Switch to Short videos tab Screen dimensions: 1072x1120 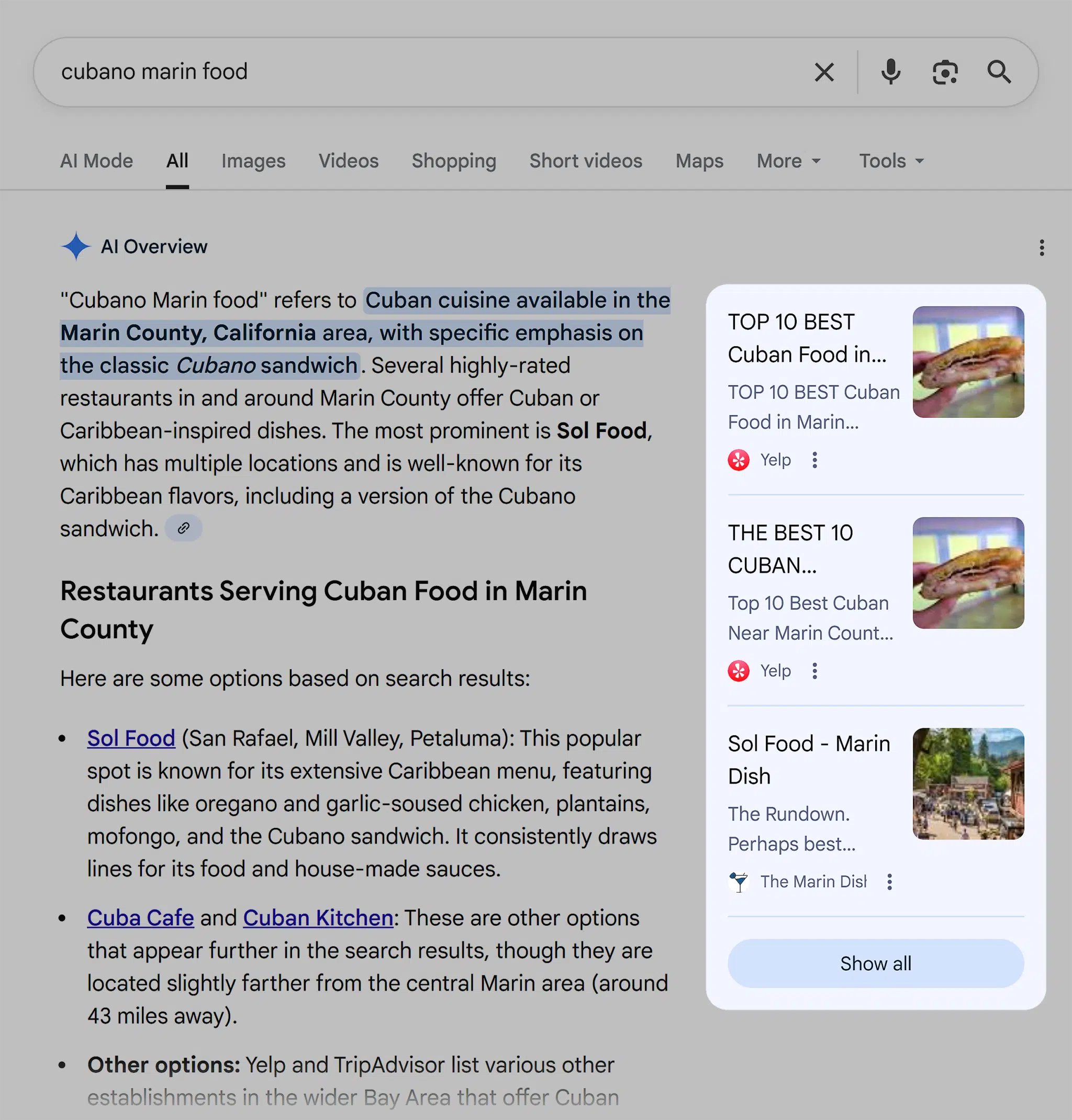[x=586, y=161]
